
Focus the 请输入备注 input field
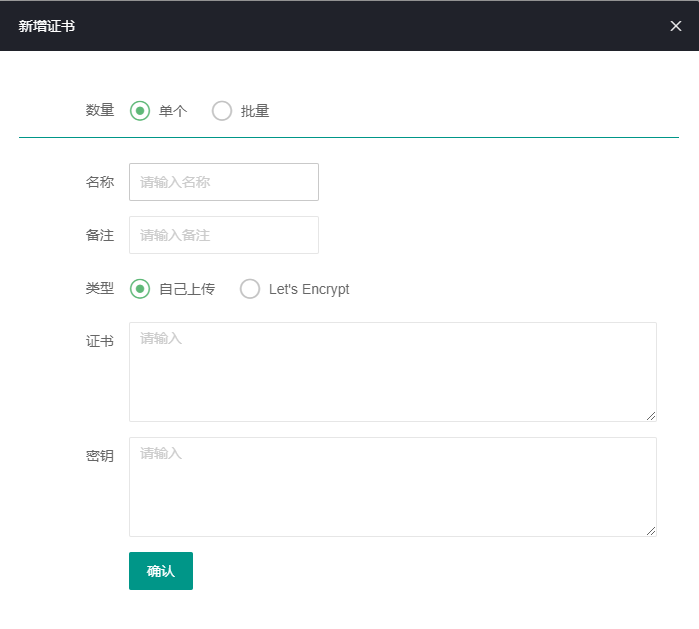224,235
